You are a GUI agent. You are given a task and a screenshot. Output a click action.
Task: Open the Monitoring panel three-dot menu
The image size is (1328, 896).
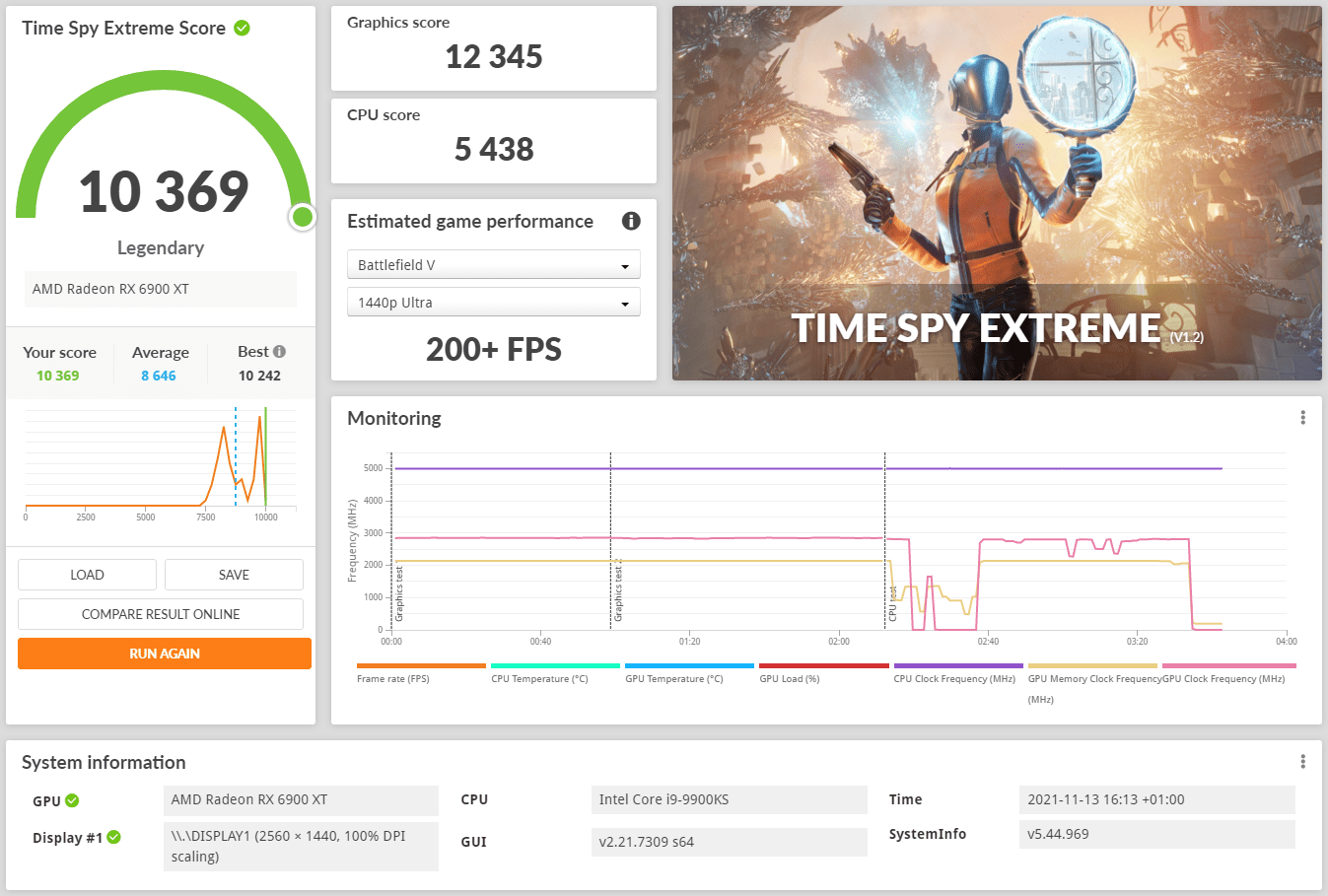1302,418
